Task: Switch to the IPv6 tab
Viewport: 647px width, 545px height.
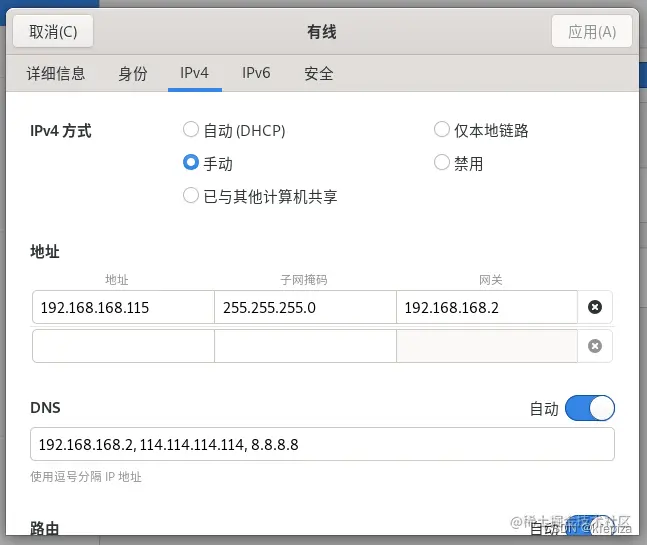Action: 256,73
